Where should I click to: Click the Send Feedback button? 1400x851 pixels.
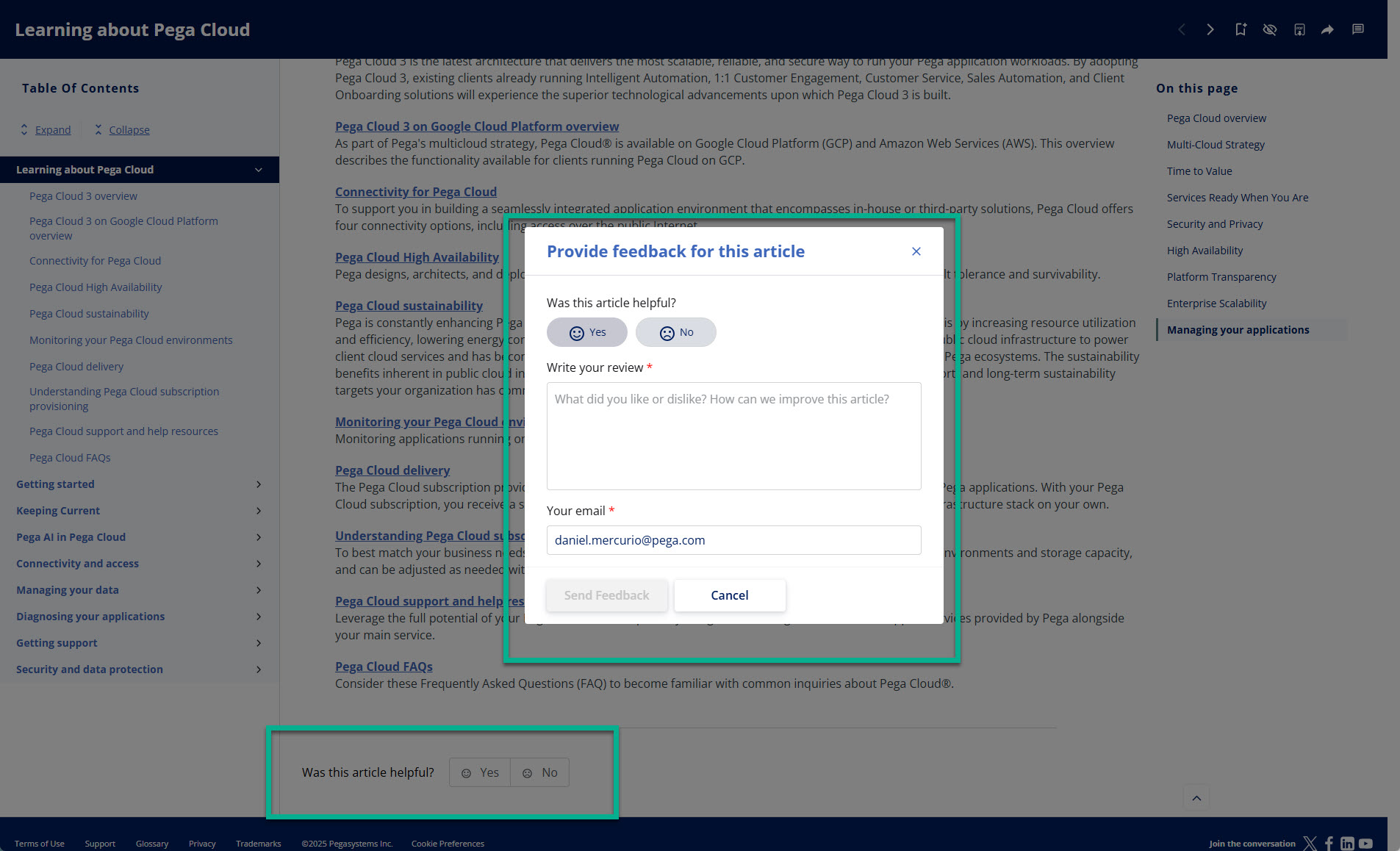coord(606,595)
